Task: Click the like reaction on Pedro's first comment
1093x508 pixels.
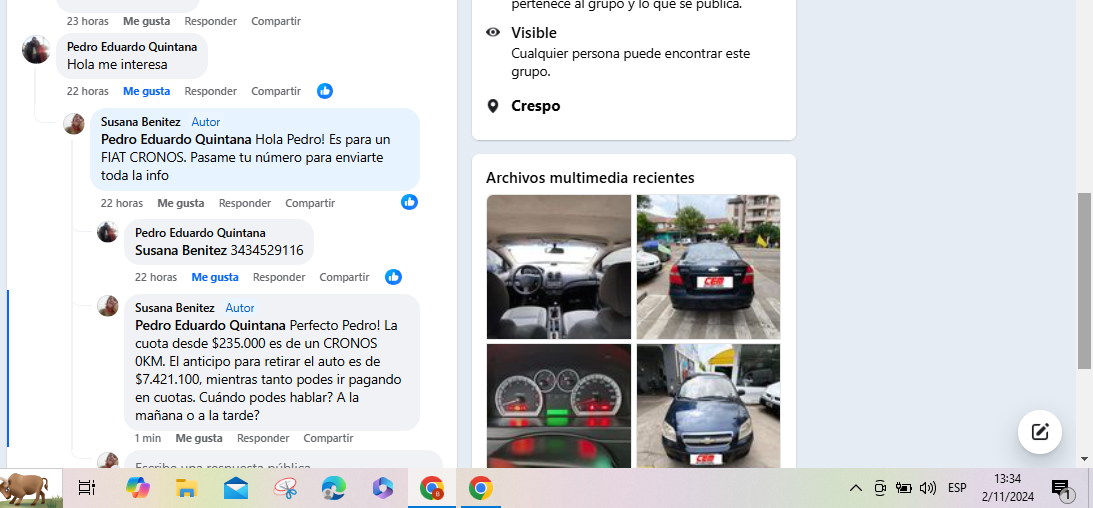Action: 325,91
